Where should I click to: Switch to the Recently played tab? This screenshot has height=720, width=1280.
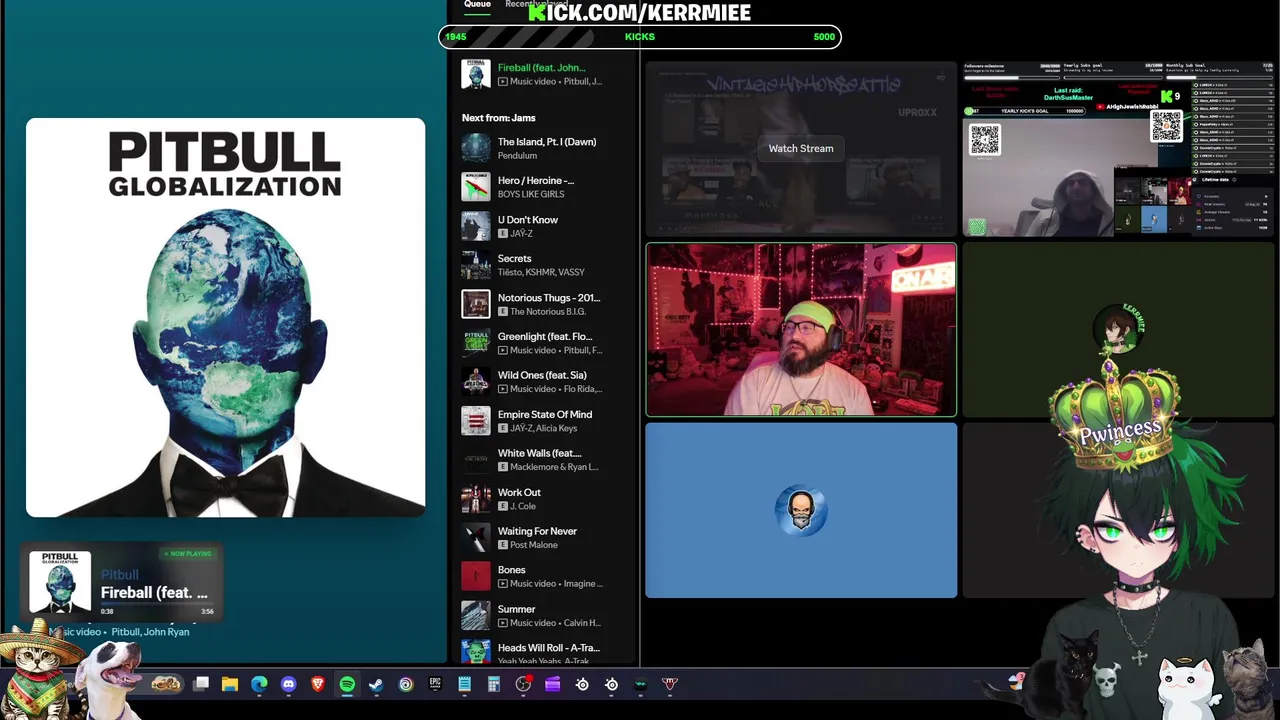(x=536, y=4)
